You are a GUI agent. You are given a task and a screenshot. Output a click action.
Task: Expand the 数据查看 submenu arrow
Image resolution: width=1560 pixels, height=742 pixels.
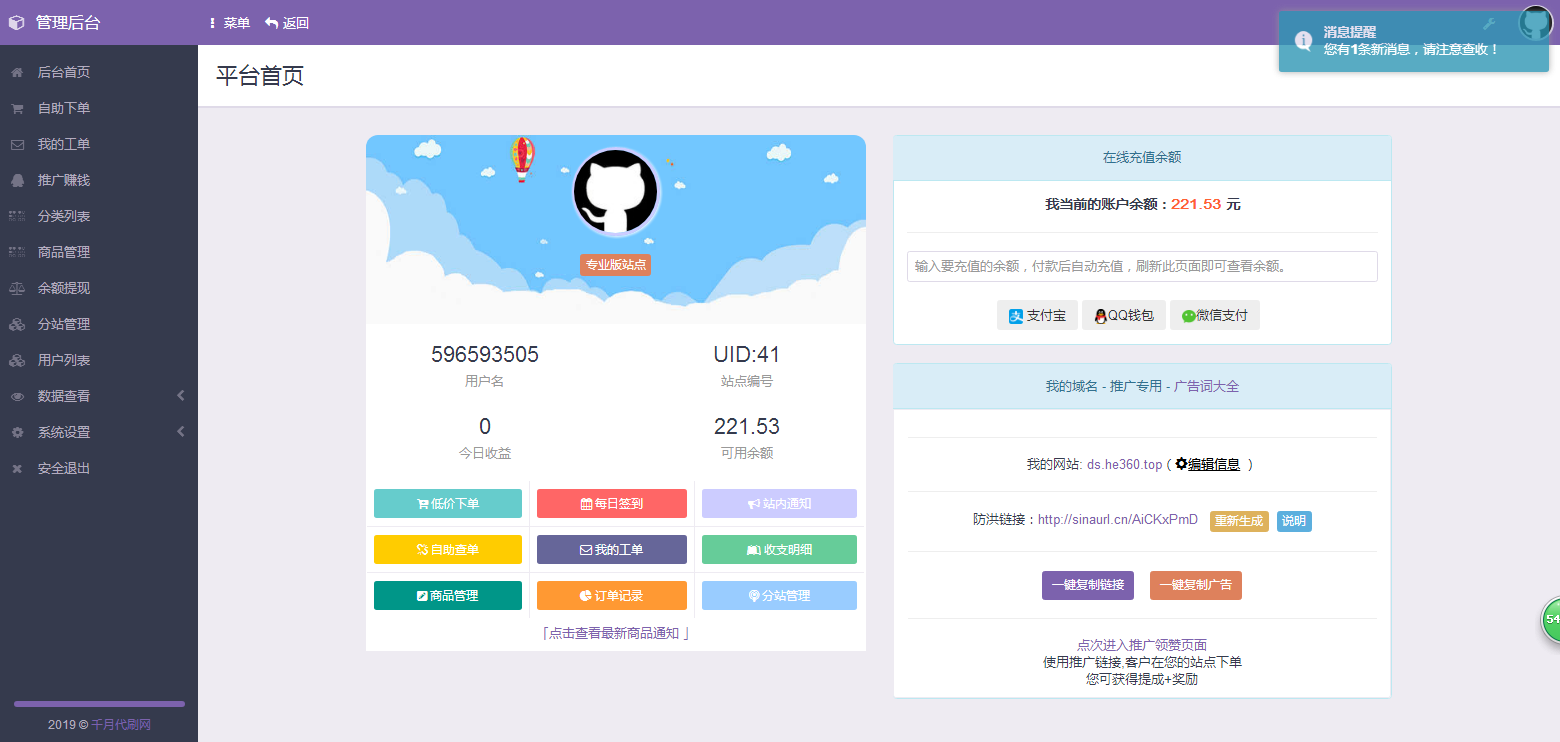pos(181,396)
